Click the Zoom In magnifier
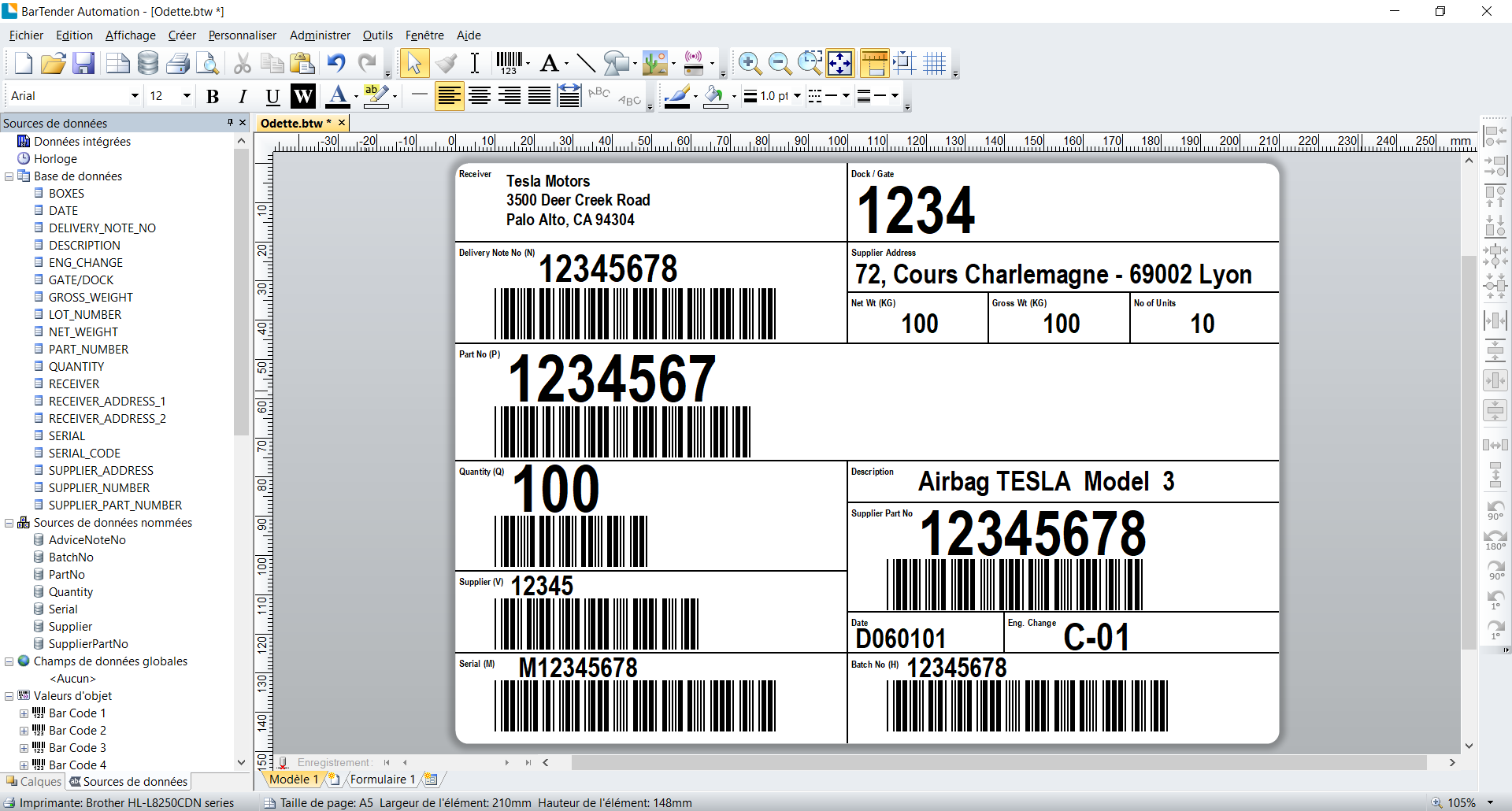 [x=749, y=63]
